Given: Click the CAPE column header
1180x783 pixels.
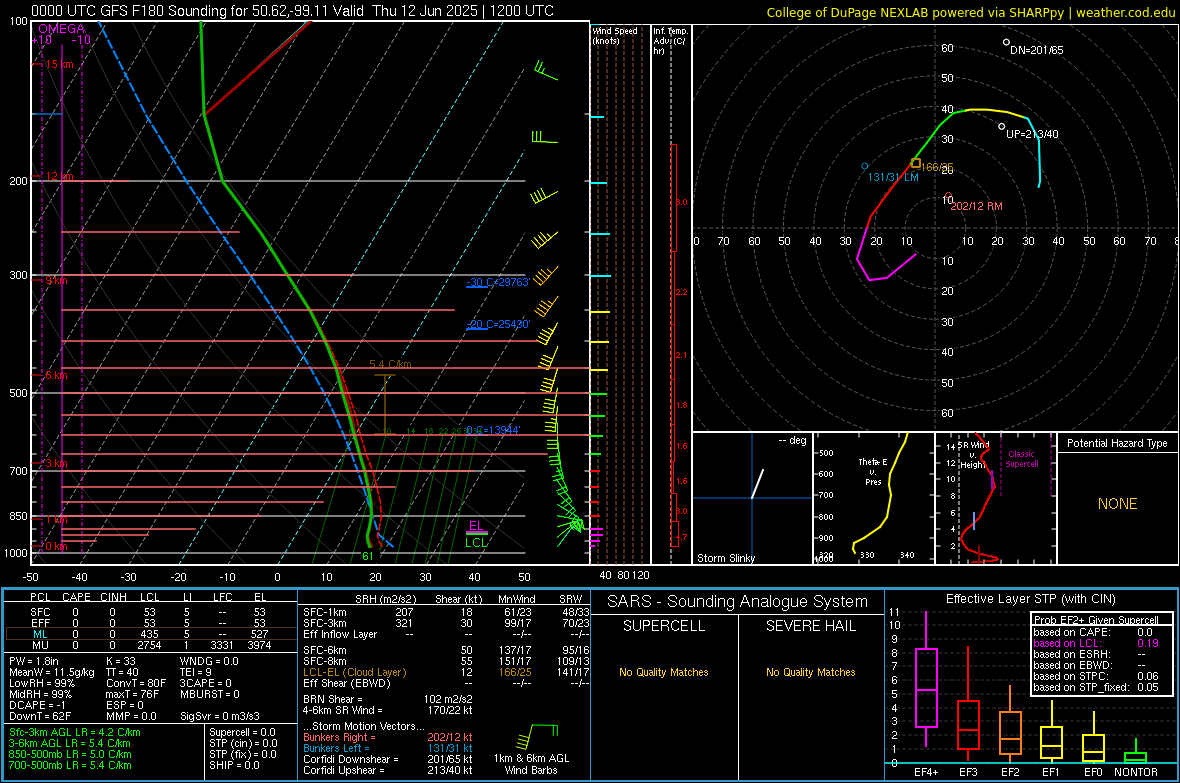Looking at the screenshot, I should [76, 597].
